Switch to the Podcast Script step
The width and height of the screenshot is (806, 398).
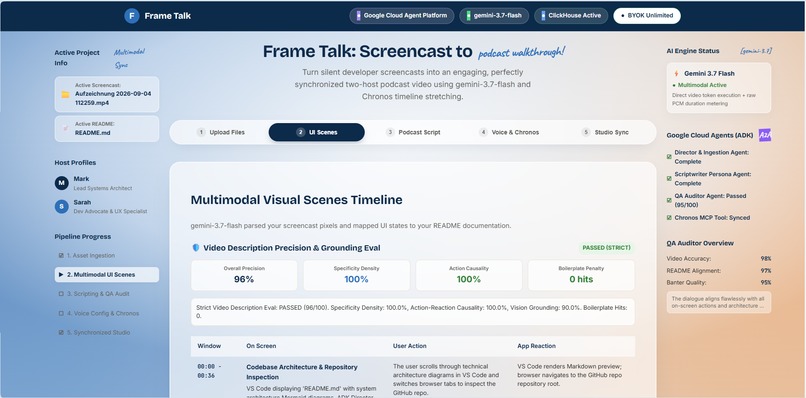point(413,132)
